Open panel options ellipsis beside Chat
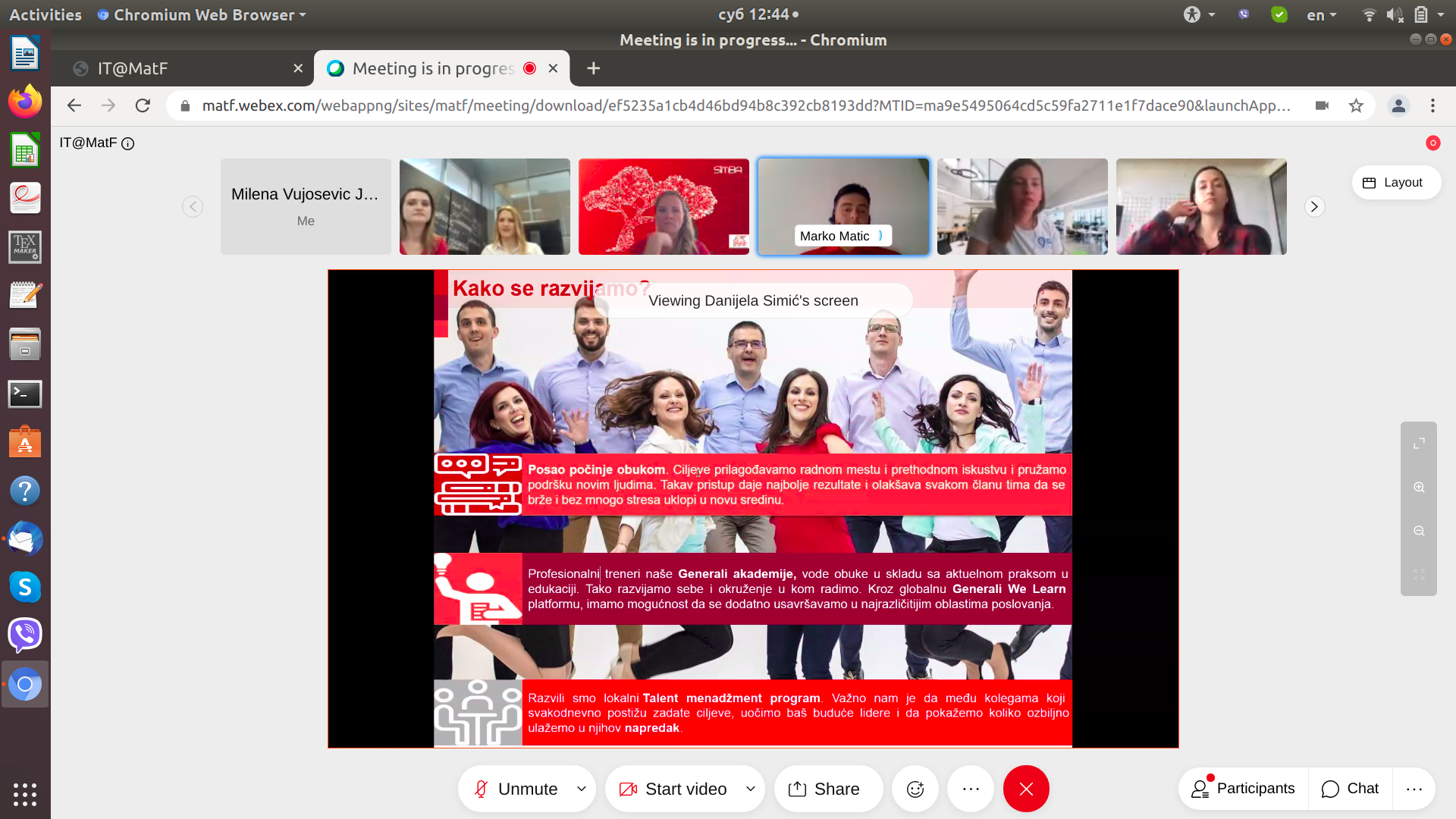The image size is (1456, 819). (x=1414, y=789)
